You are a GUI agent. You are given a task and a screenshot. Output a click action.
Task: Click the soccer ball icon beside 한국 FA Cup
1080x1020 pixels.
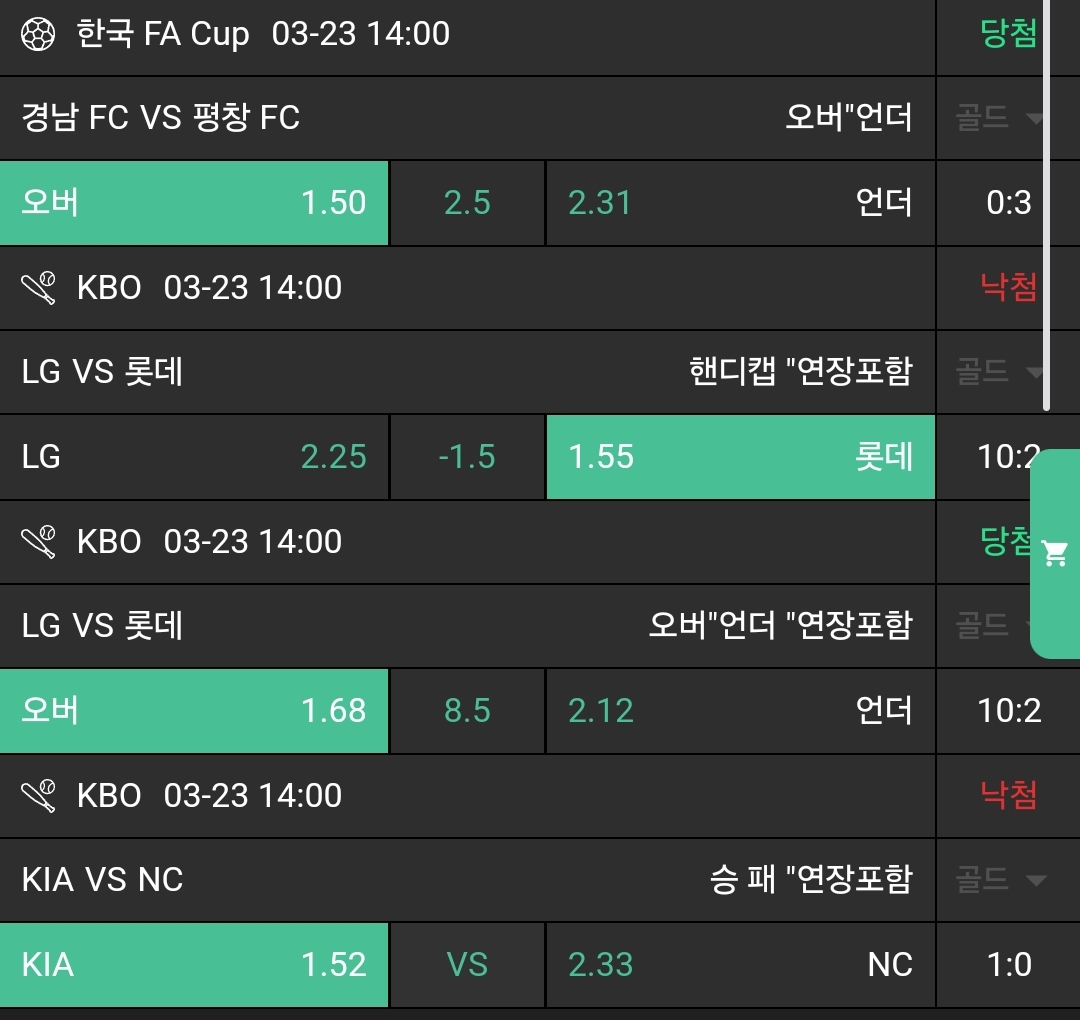pos(40,35)
